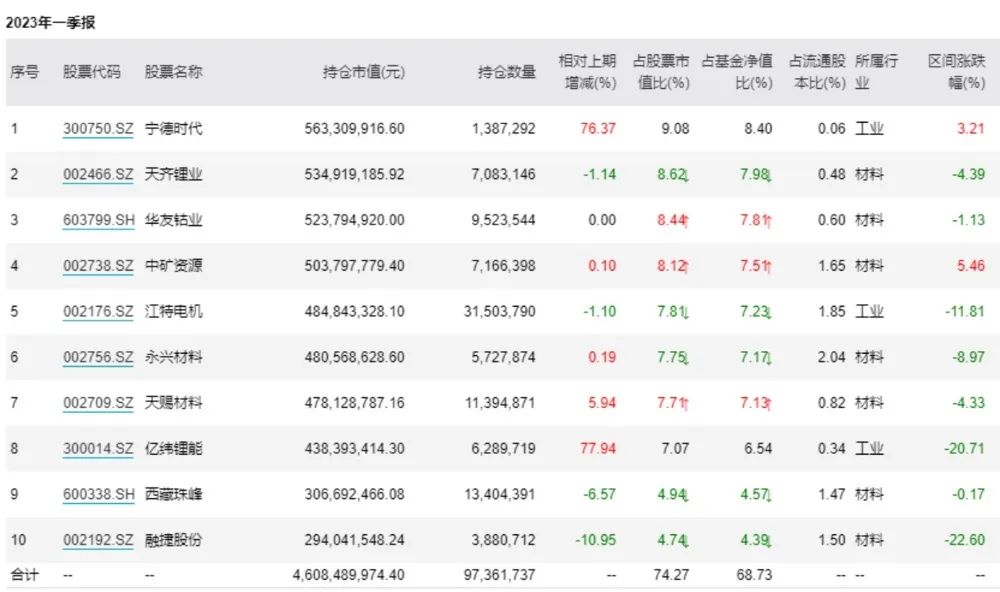This screenshot has height=592, width=1000.
Task: Select stock name 西藏珠峰
Action: [x=173, y=494]
